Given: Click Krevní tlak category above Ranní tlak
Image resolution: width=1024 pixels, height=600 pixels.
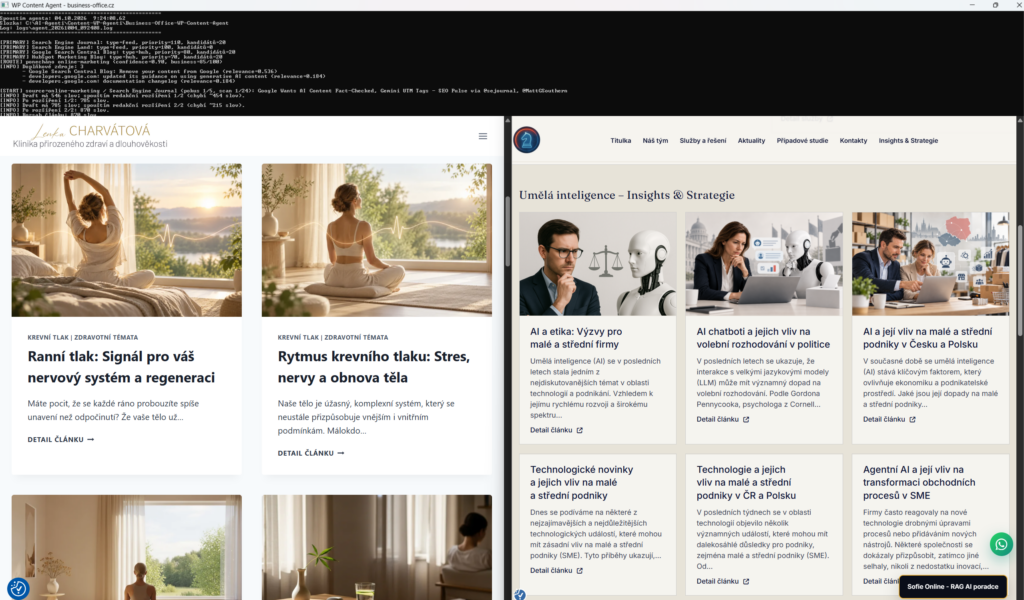Looking at the screenshot, I should point(47,338).
